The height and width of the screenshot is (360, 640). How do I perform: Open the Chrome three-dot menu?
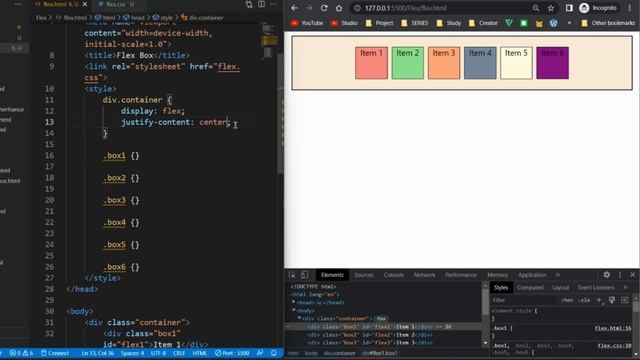629,8
